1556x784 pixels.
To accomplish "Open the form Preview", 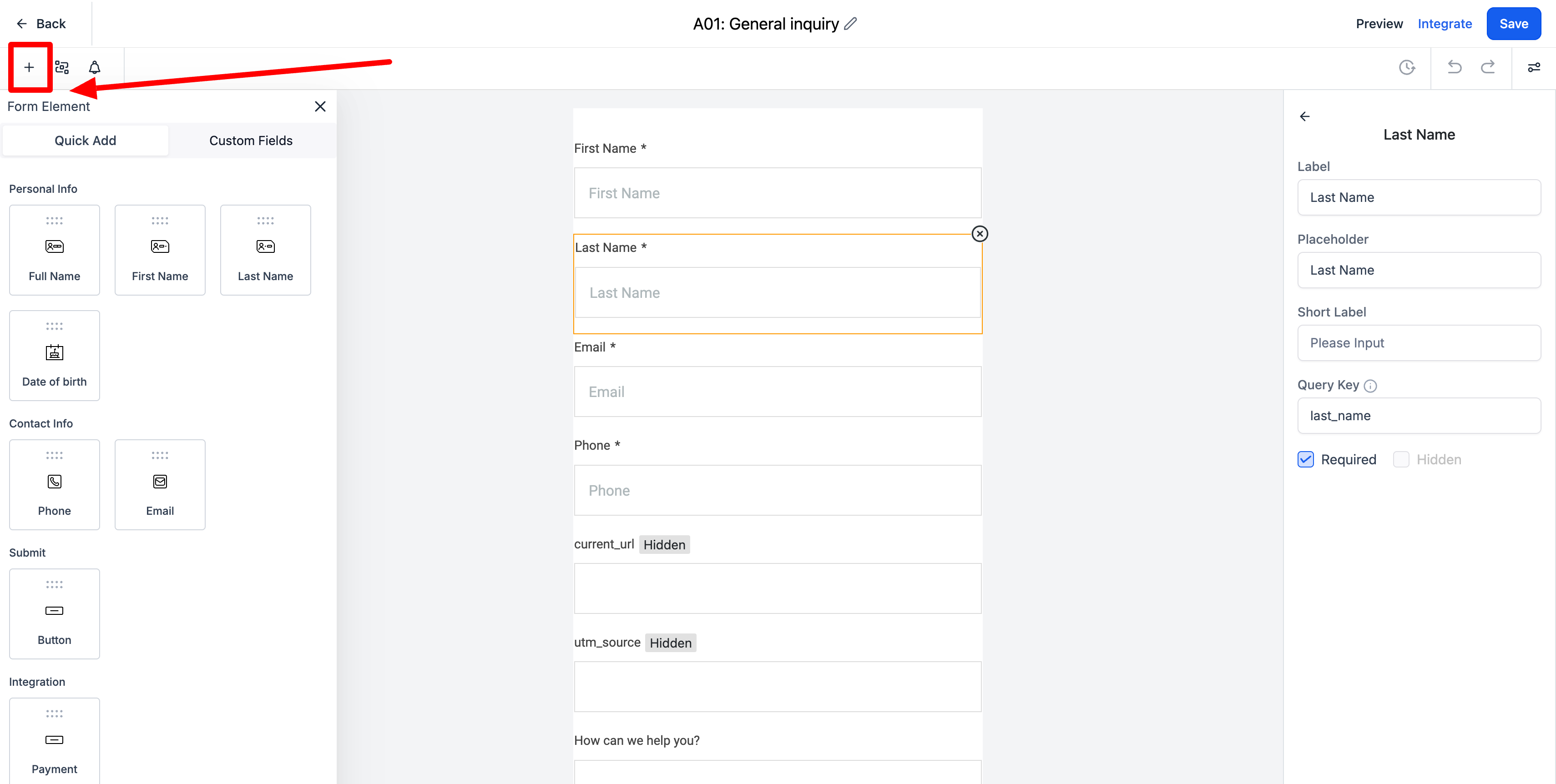I will pyautogui.click(x=1379, y=24).
